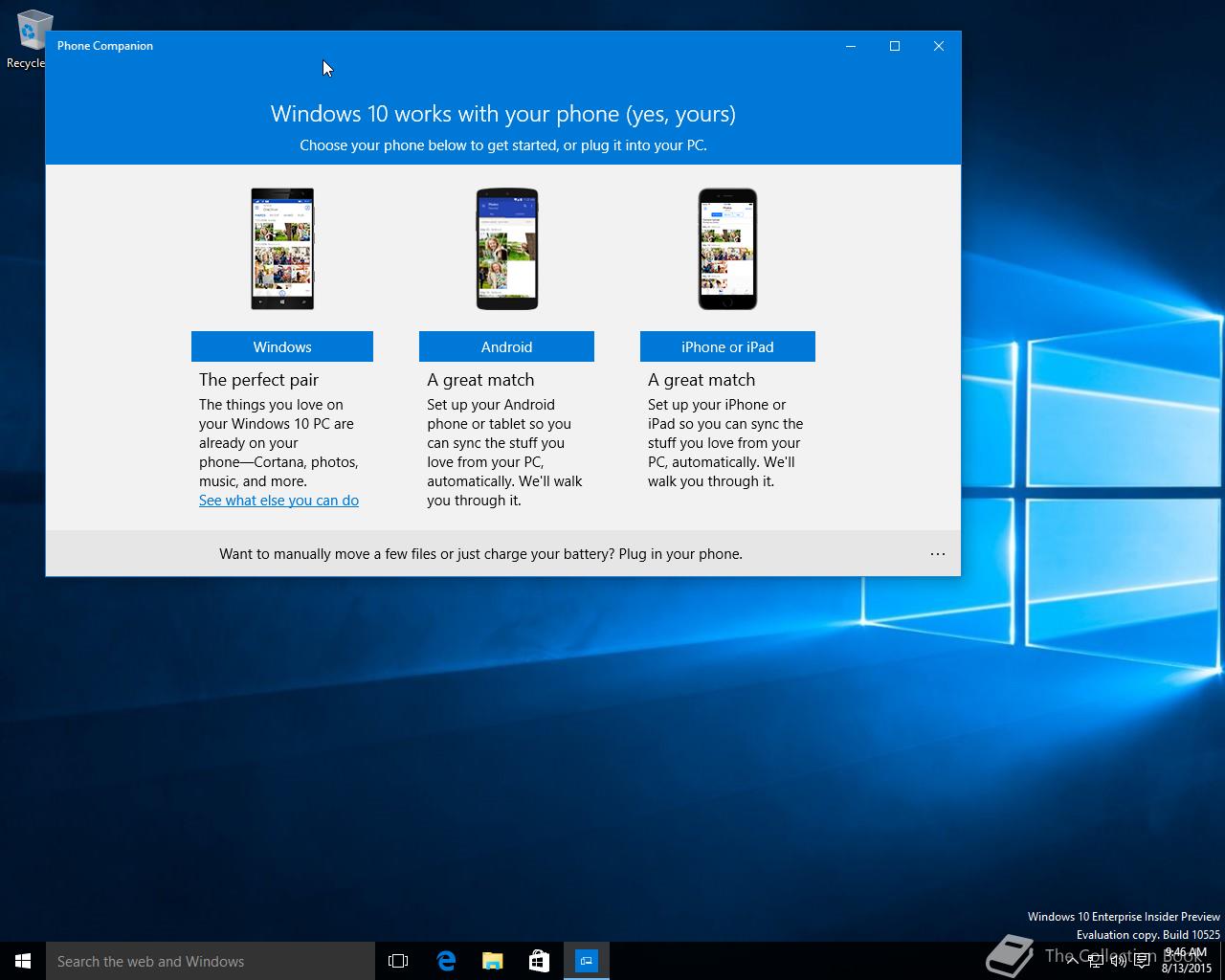Open the 'See what else you can do' link
This screenshot has width=1225, height=980.
pyautogui.click(x=278, y=501)
